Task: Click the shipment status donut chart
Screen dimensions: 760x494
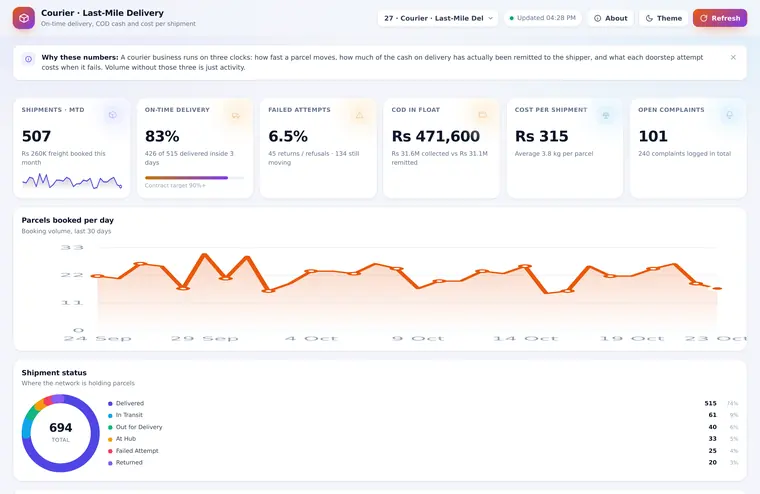Action: 61,433
